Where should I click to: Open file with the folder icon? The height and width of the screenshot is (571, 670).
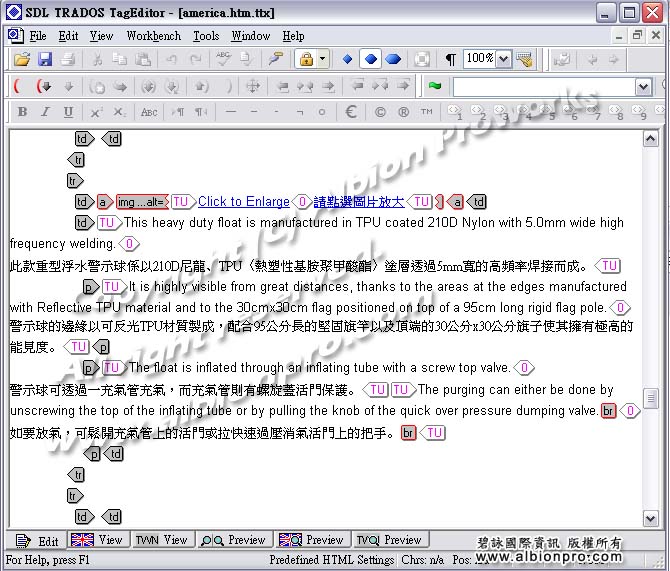(x=22, y=59)
